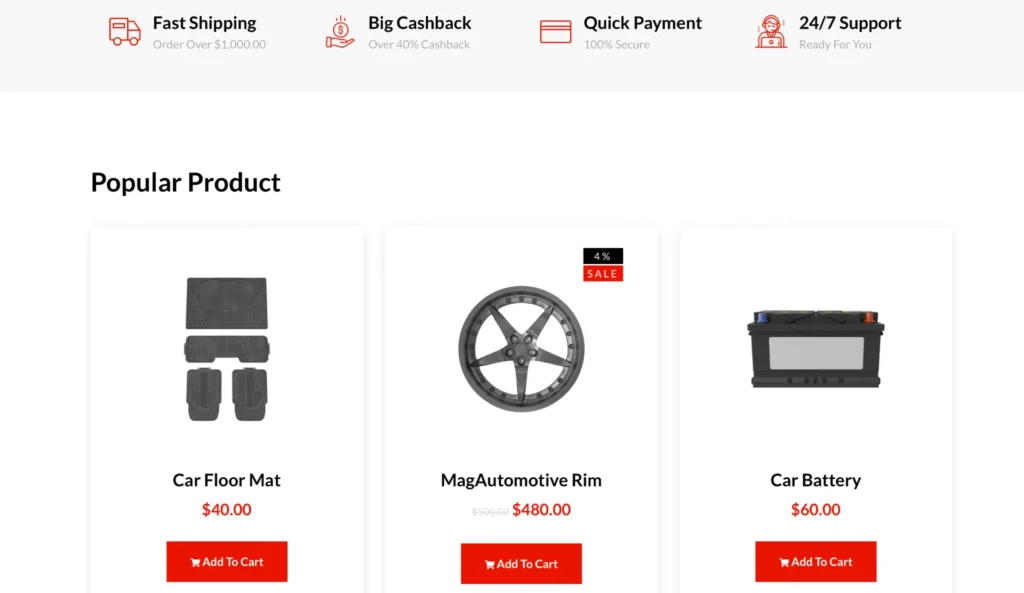Viewport: 1024px width, 593px height.
Task: Click the Big Cashback hand-coin icon
Action: coord(340,32)
